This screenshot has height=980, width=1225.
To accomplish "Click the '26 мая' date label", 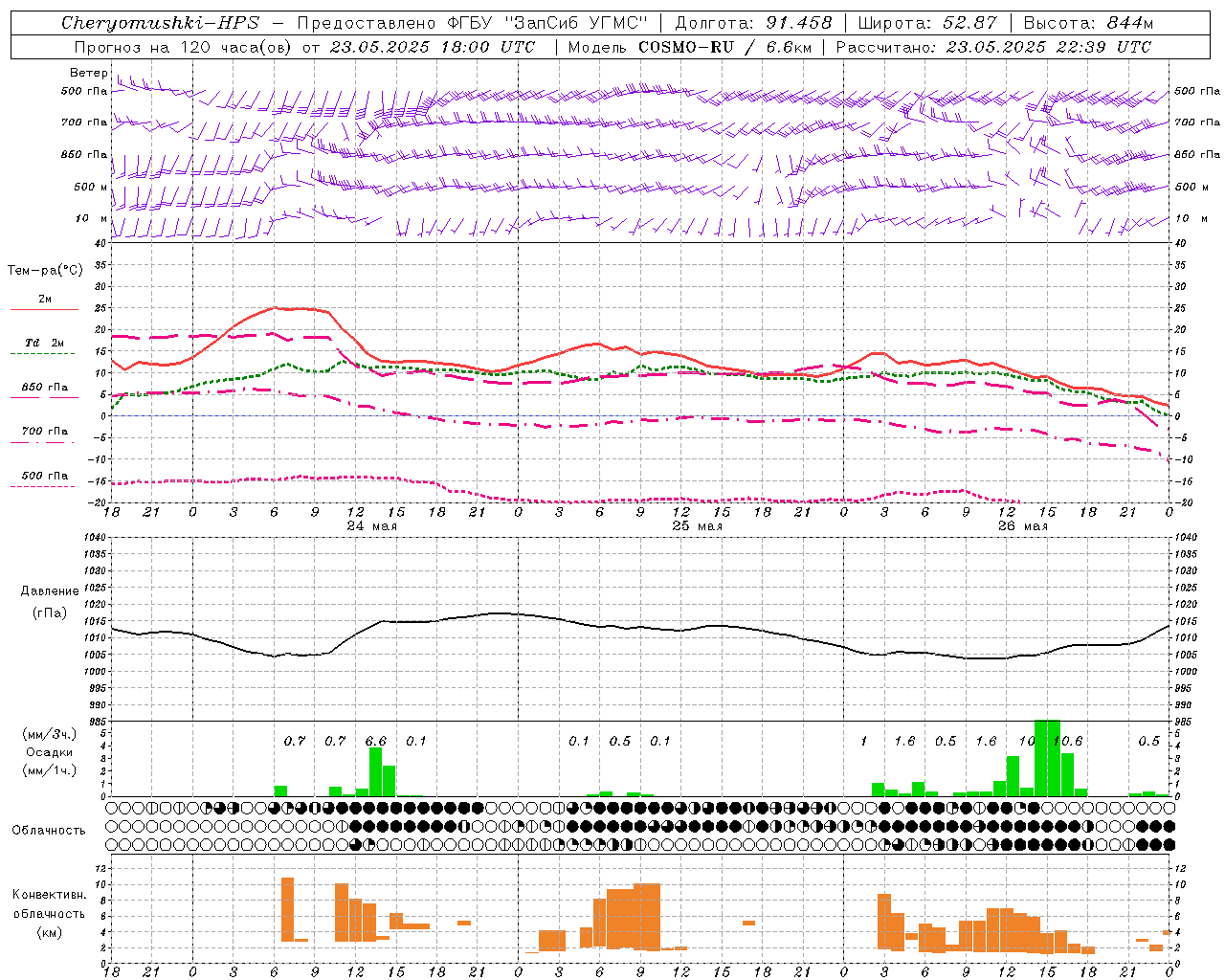I will pos(1023,526).
